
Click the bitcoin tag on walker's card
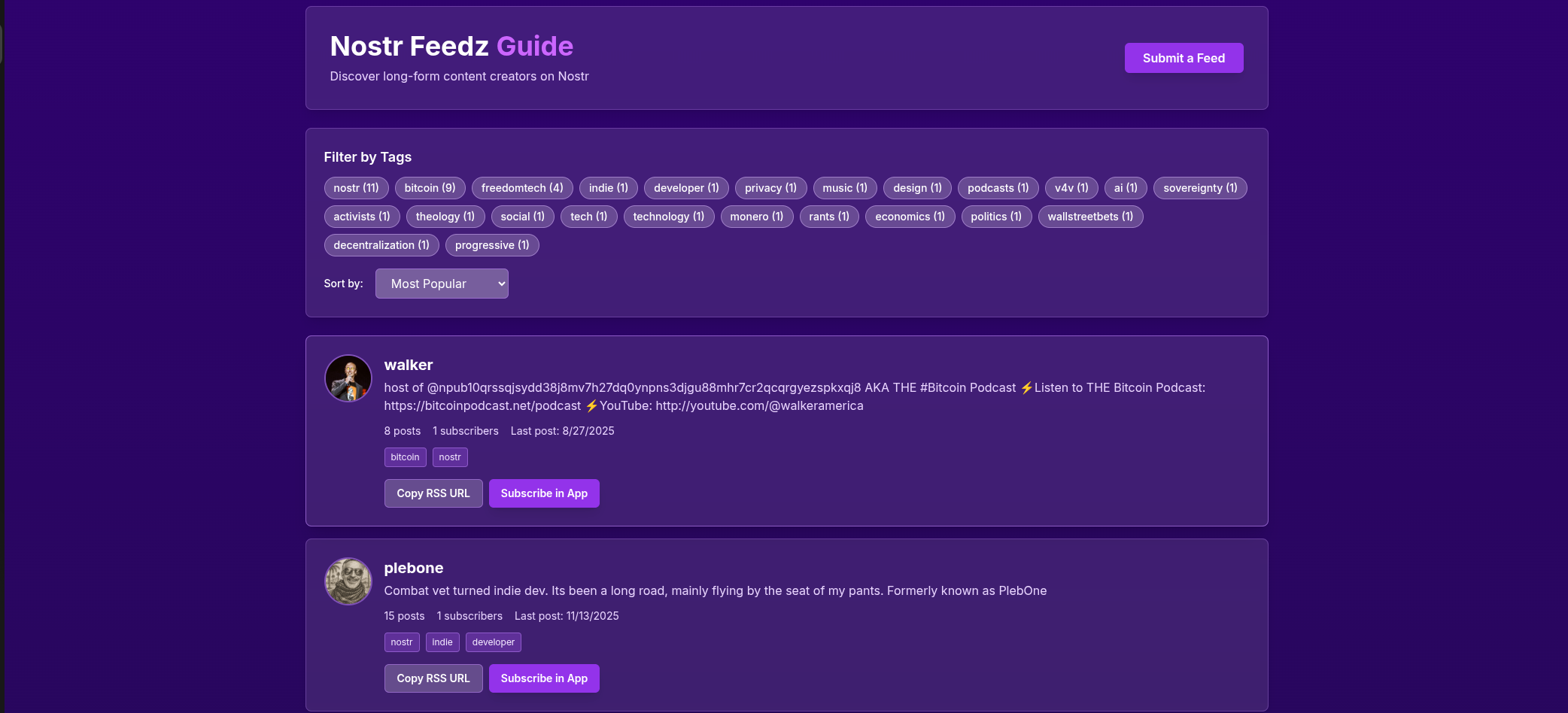(405, 457)
